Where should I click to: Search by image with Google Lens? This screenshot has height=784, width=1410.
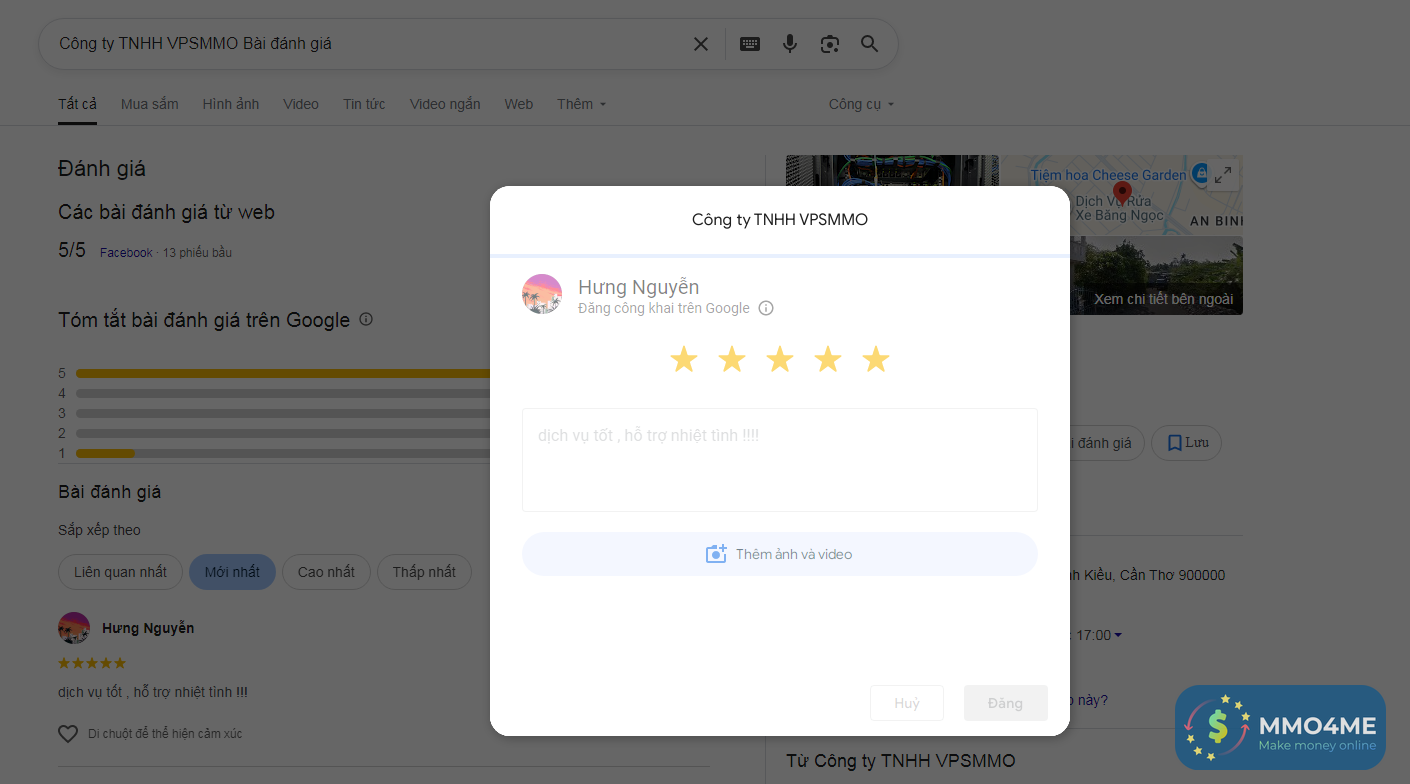tap(830, 44)
